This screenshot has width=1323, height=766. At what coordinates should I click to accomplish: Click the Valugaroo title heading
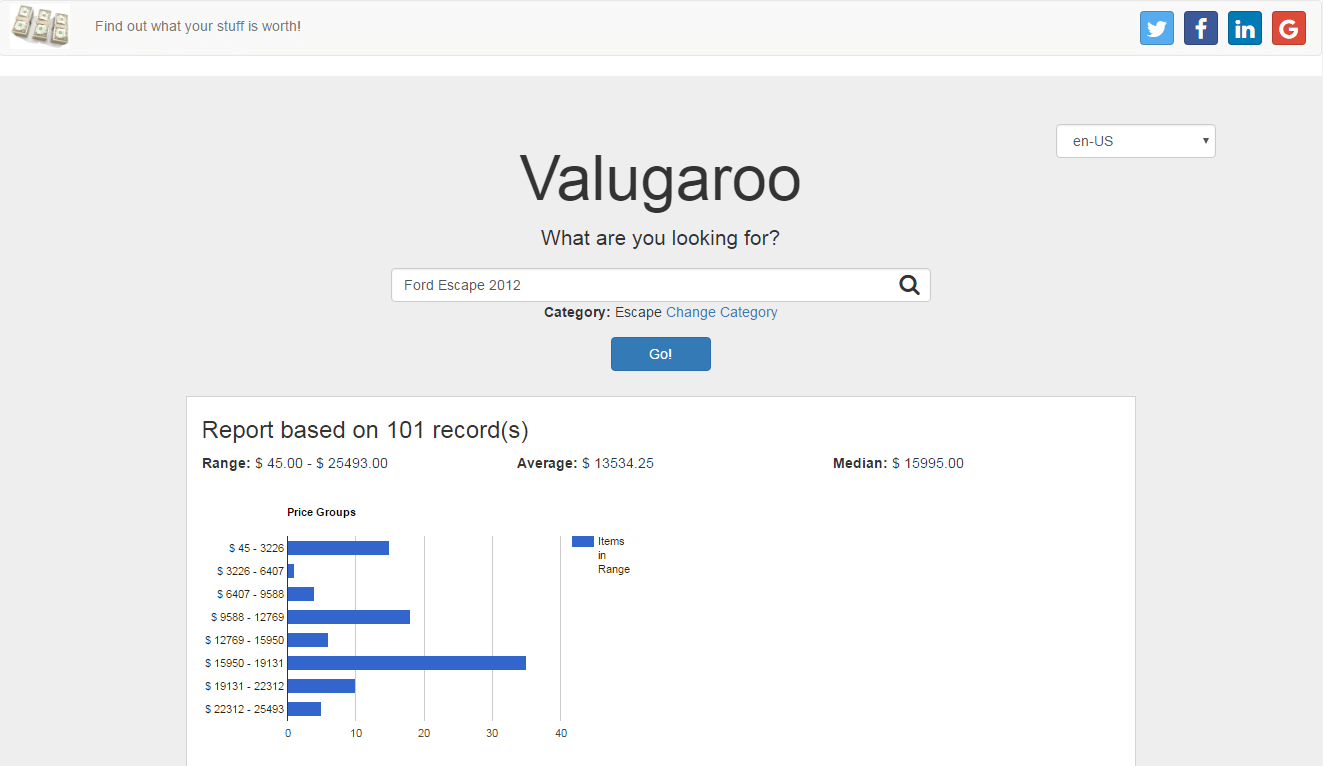click(x=660, y=179)
